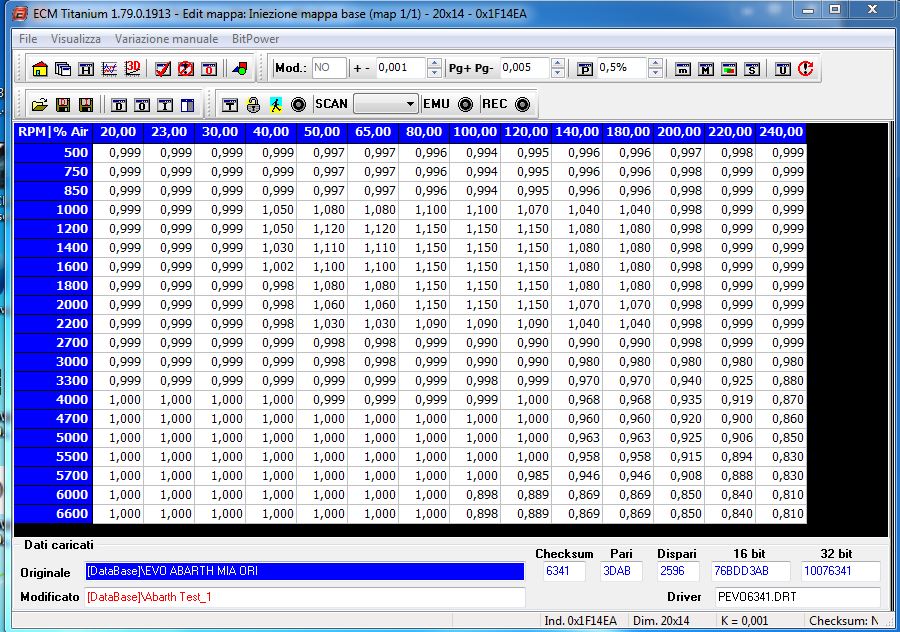Select cell 0,919 in the 4000 row
The width and height of the screenshot is (900, 632).
[730, 400]
